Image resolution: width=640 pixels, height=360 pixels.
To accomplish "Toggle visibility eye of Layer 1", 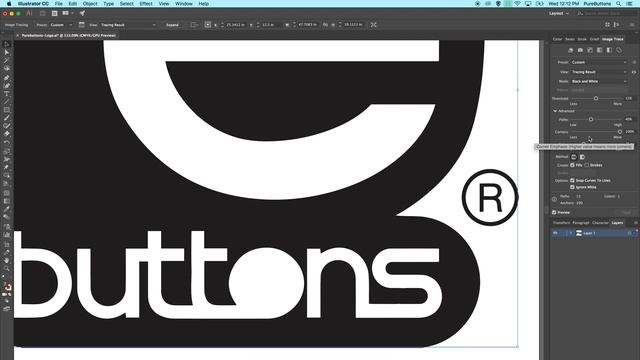I will [x=555, y=233].
